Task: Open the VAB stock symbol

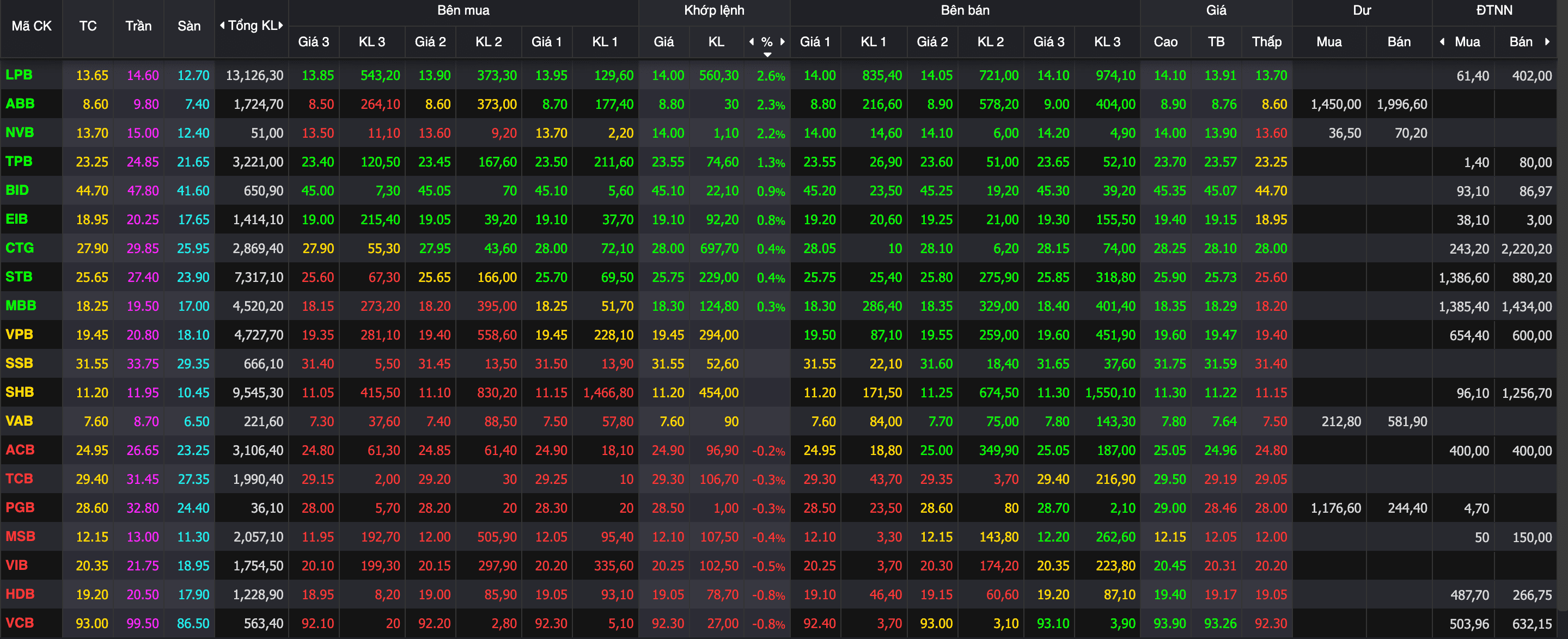Action: click(19, 421)
